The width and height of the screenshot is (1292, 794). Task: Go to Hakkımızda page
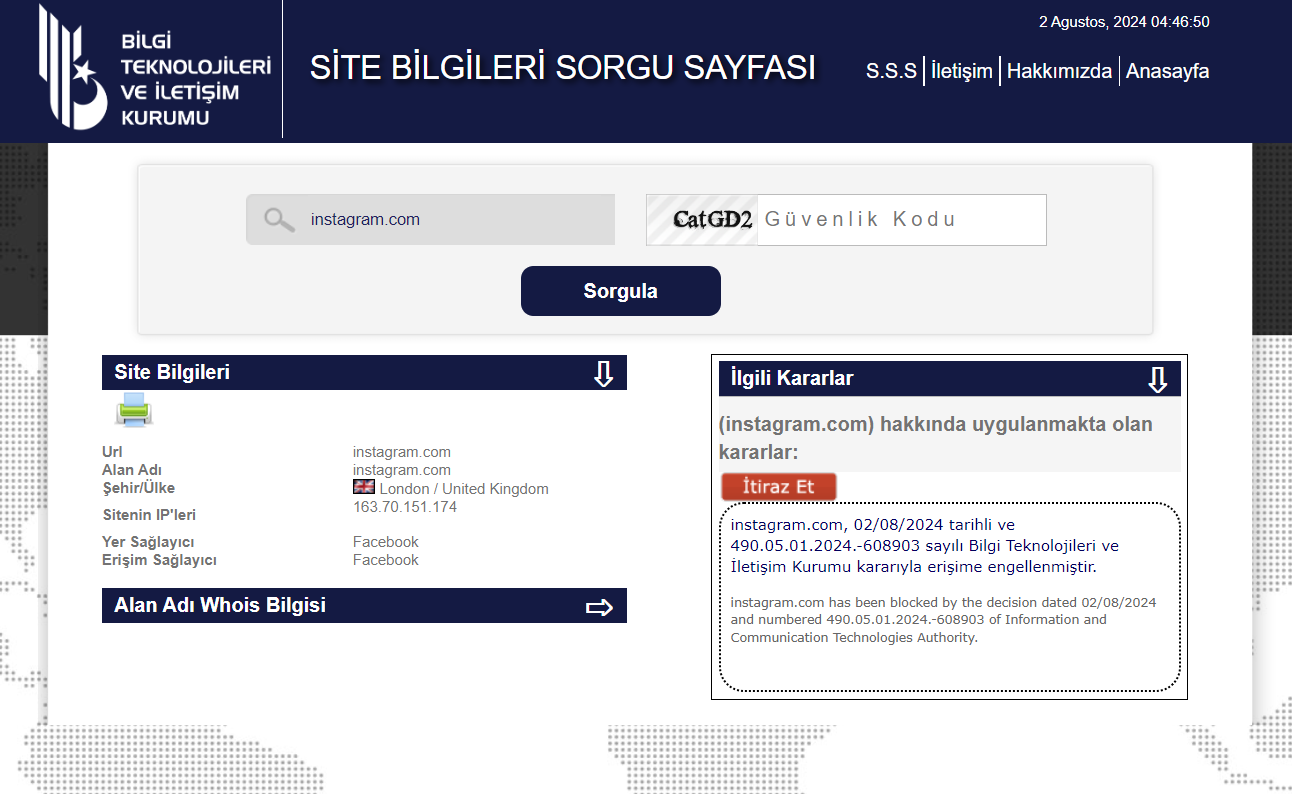tap(1059, 71)
